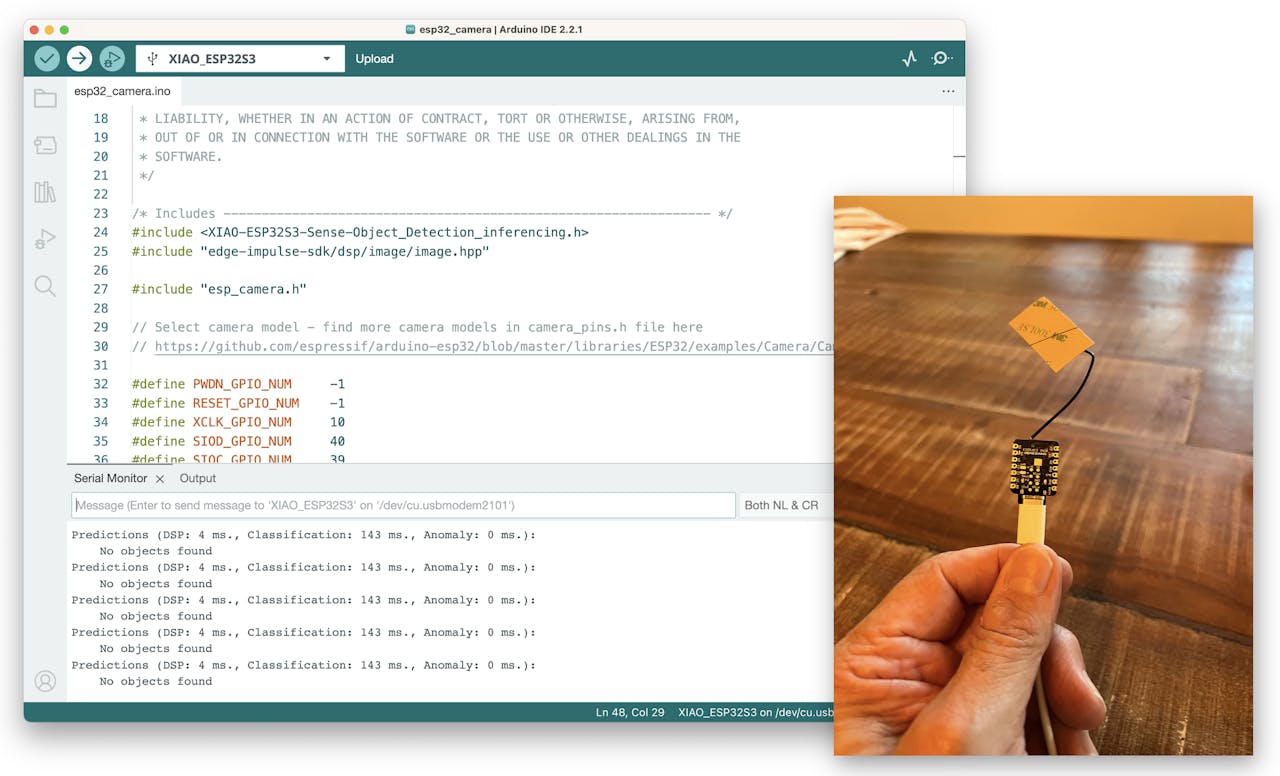Close the Serial Monitor tab

pos(160,479)
